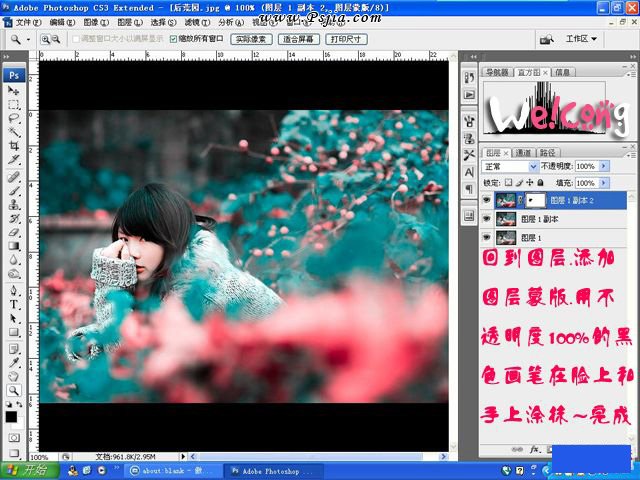640x480 pixels.
Task: Select the Lasso tool
Action: click(x=13, y=118)
